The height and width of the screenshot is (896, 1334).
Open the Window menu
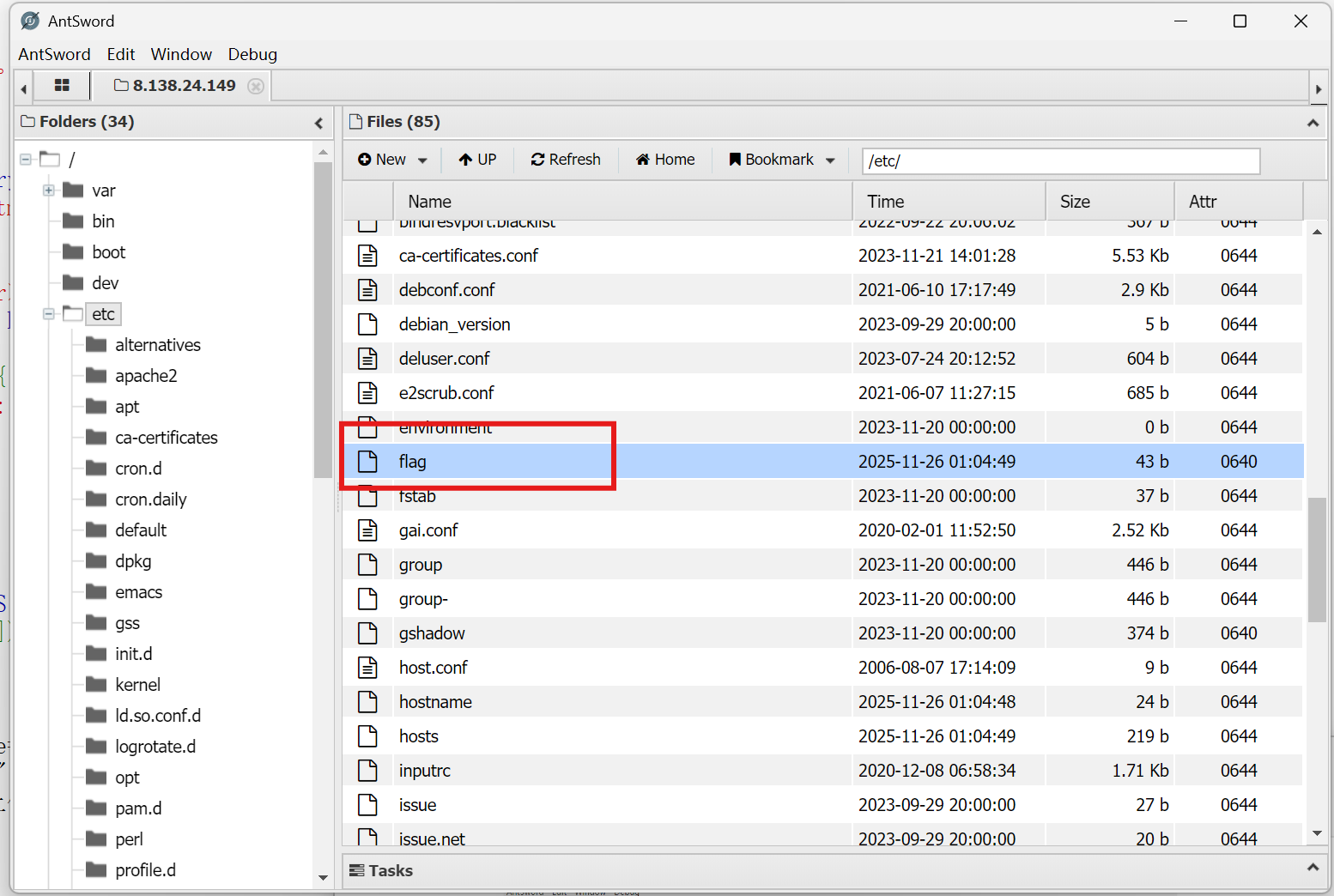coord(181,54)
